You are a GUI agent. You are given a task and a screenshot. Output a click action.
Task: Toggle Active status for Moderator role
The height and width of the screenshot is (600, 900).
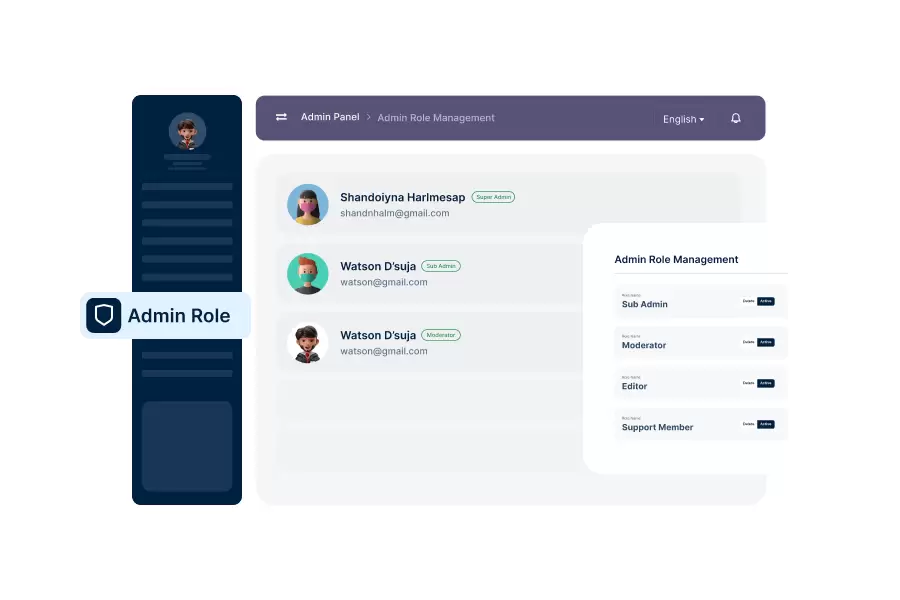click(766, 342)
